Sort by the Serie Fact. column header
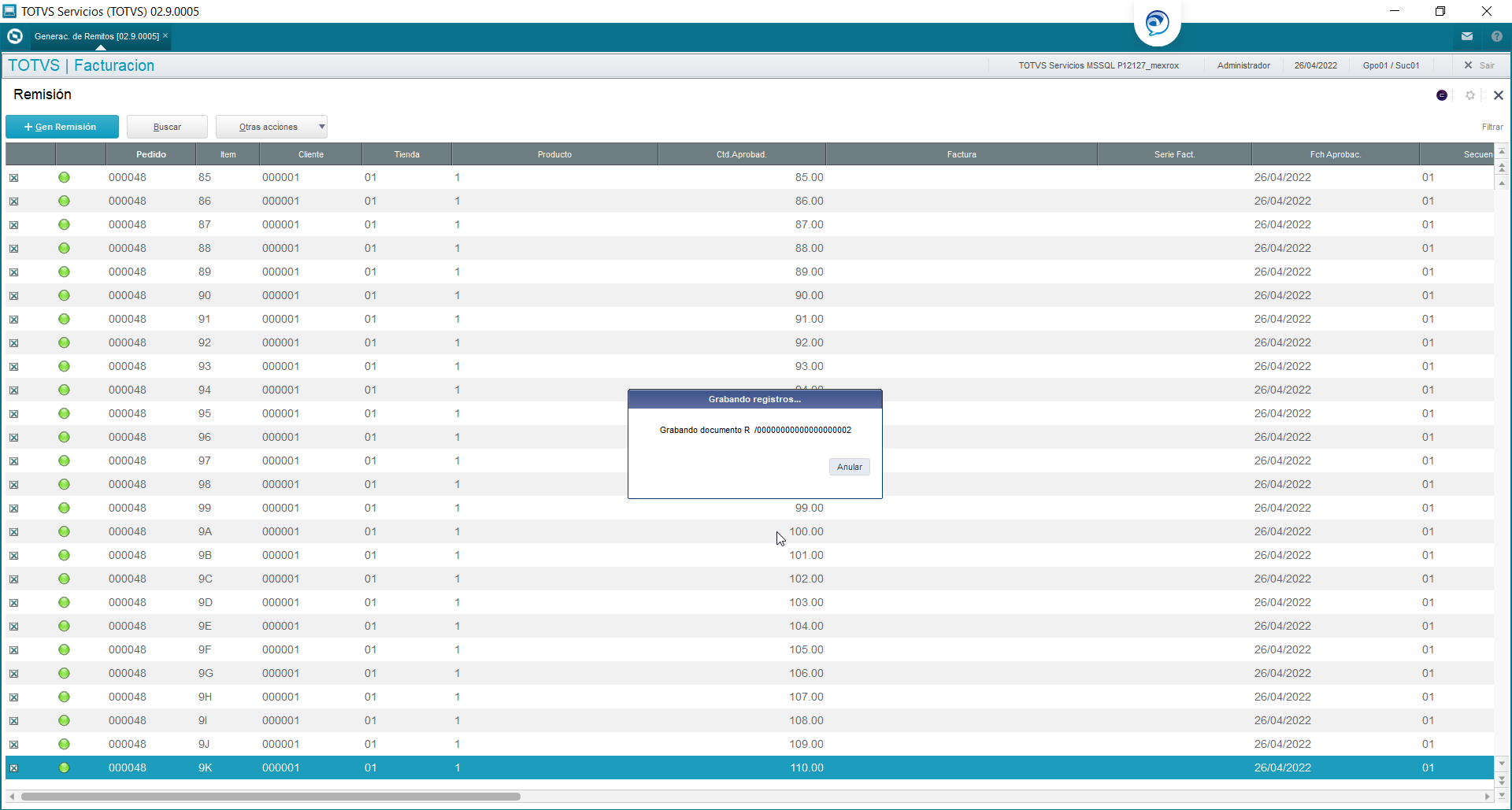This screenshot has height=810, width=1512. [x=1175, y=154]
